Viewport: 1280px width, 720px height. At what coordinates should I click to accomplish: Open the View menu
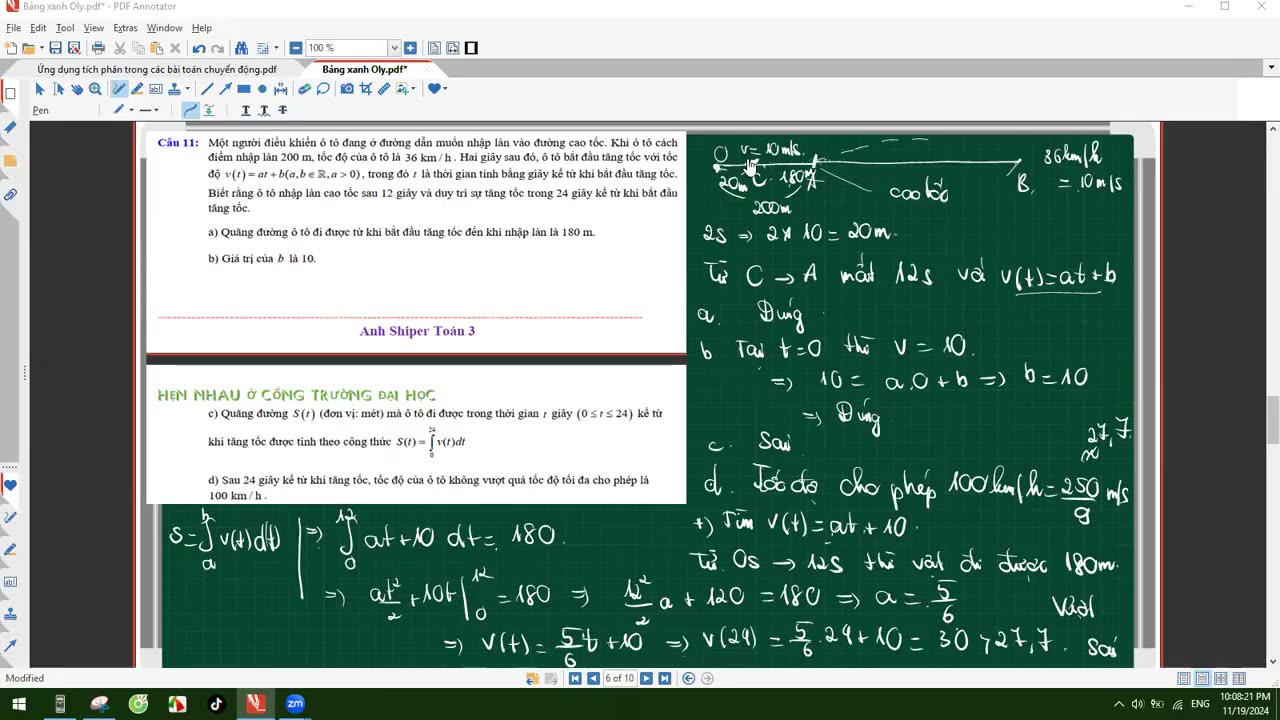pyautogui.click(x=93, y=28)
